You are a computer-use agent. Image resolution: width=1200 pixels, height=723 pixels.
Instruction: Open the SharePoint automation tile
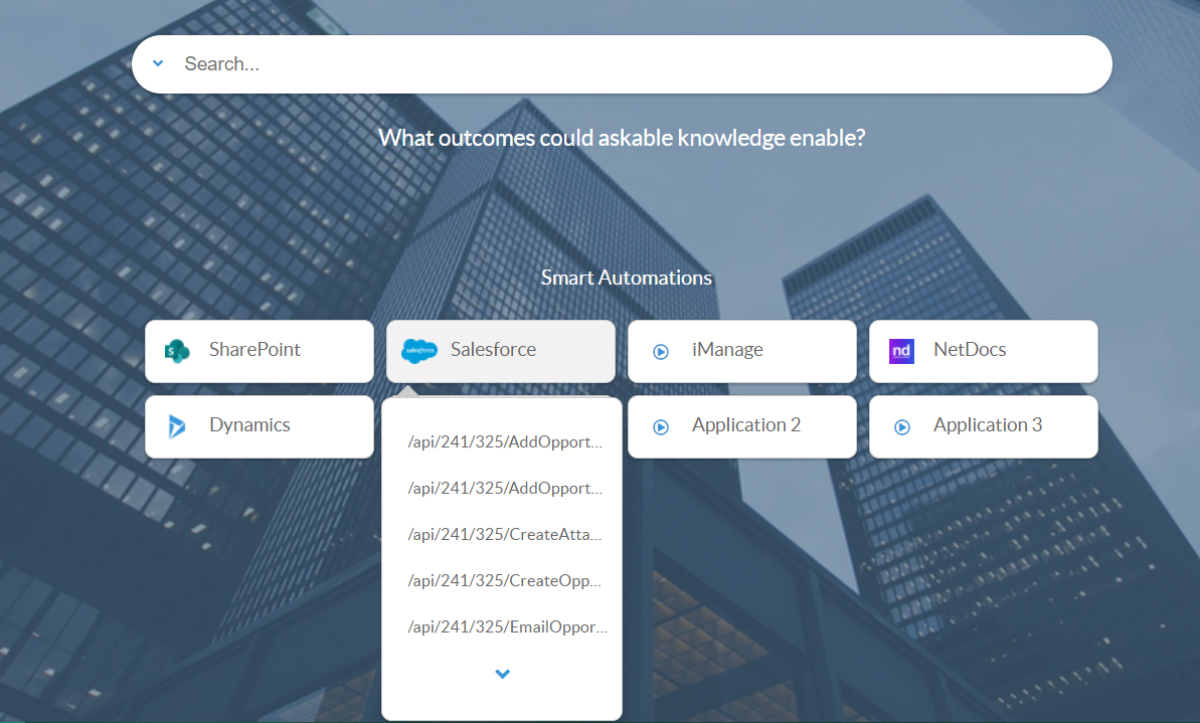pyautogui.click(x=259, y=351)
